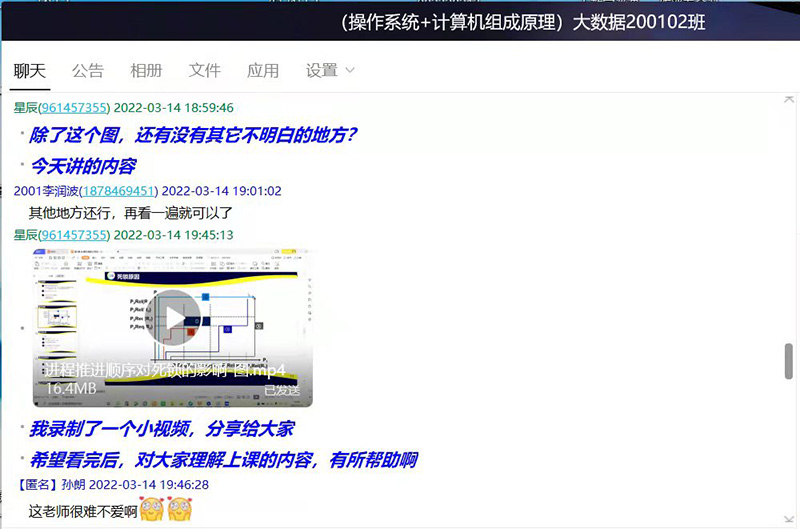Image resolution: width=800 pixels, height=529 pixels.
Task: Click QQ number link 961457355 at 18:59:46
Action: pyautogui.click(x=73, y=108)
